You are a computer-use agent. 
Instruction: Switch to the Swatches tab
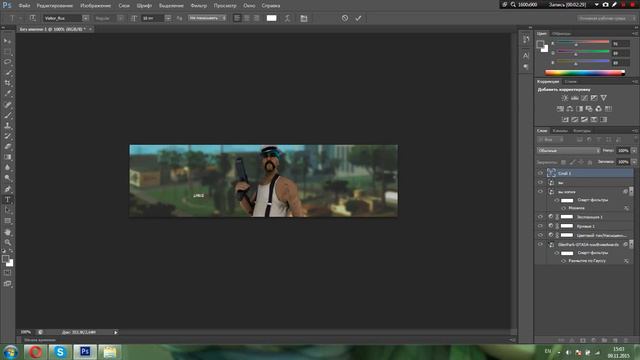point(561,33)
